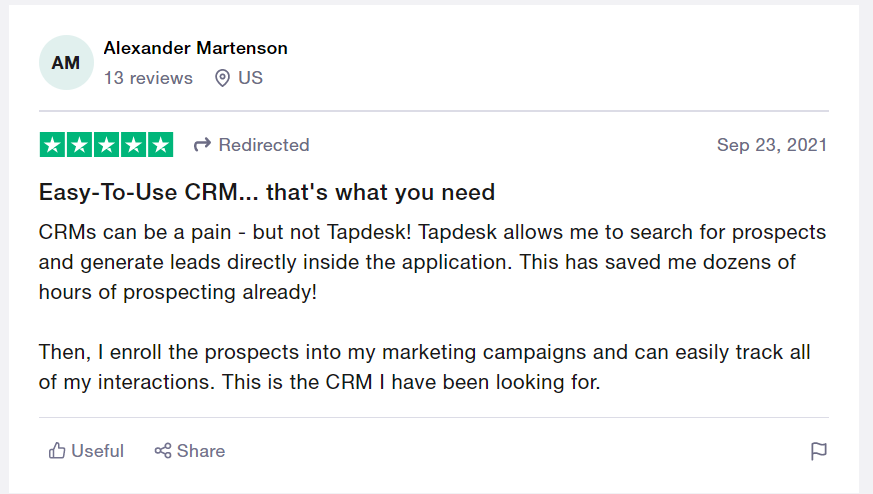Click the Redirected label text

tap(264, 145)
